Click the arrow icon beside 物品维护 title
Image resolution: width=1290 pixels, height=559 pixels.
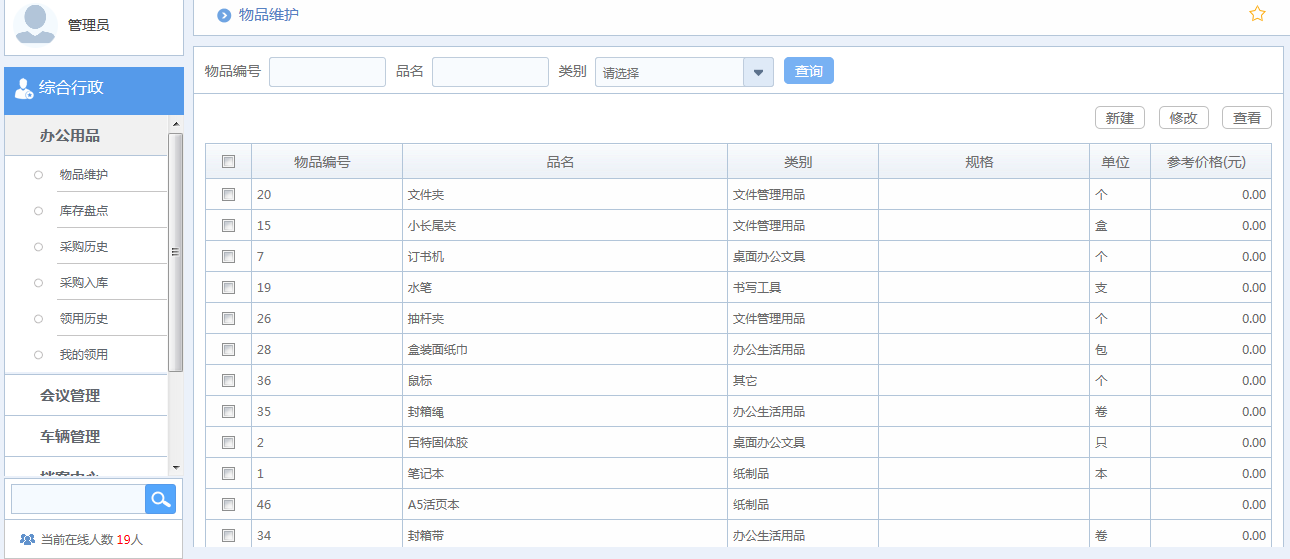pyautogui.click(x=224, y=15)
